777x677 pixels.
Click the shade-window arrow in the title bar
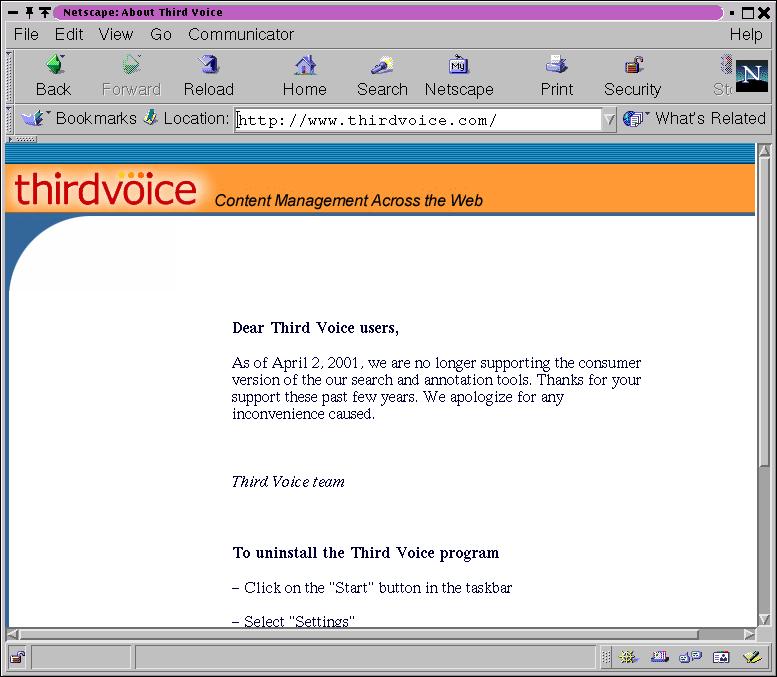click(45, 12)
